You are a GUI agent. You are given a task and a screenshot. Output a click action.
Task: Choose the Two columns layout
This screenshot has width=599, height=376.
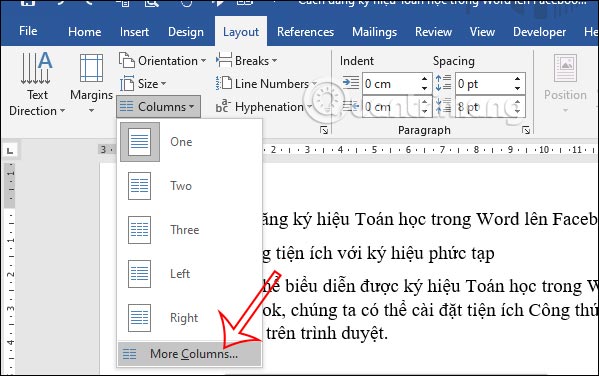pyautogui.click(x=189, y=186)
